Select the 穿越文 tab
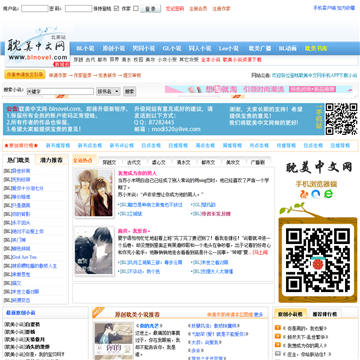Screen dimensions: 360x360 109,162
